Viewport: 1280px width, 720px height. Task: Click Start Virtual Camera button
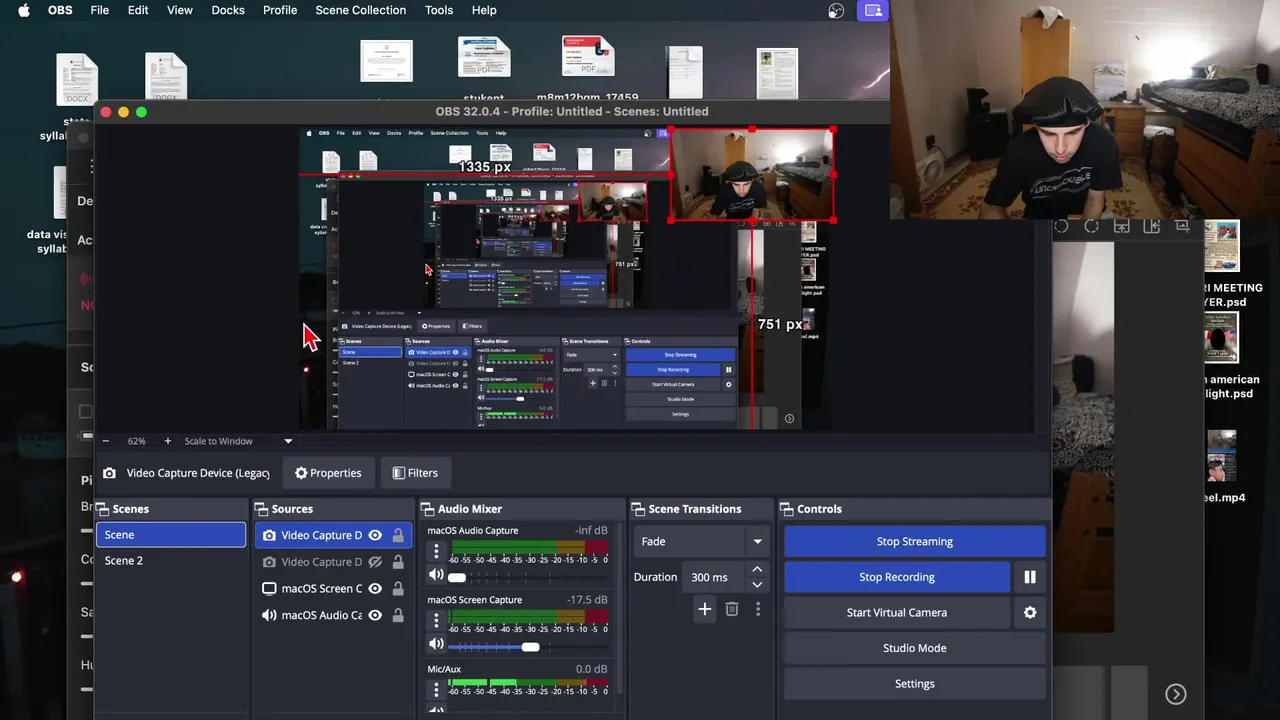pyautogui.click(x=897, y=612)
